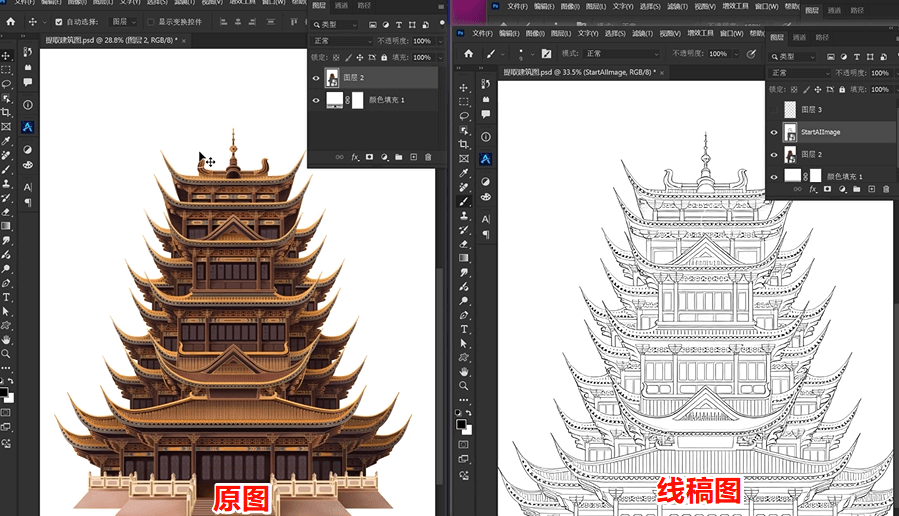
Task: Select the Crop tool in left window
Action: point(6,112)
